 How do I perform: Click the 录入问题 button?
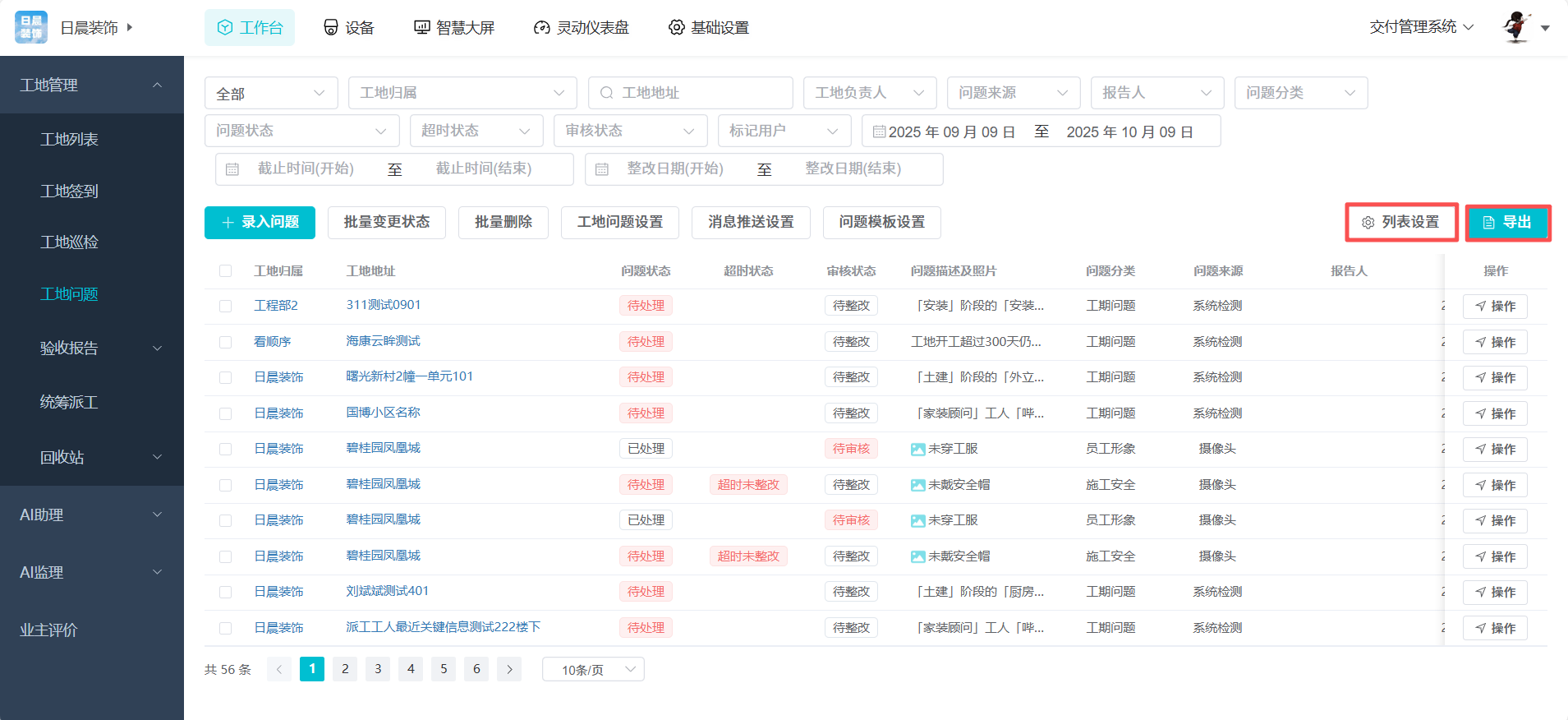[260, 222]
